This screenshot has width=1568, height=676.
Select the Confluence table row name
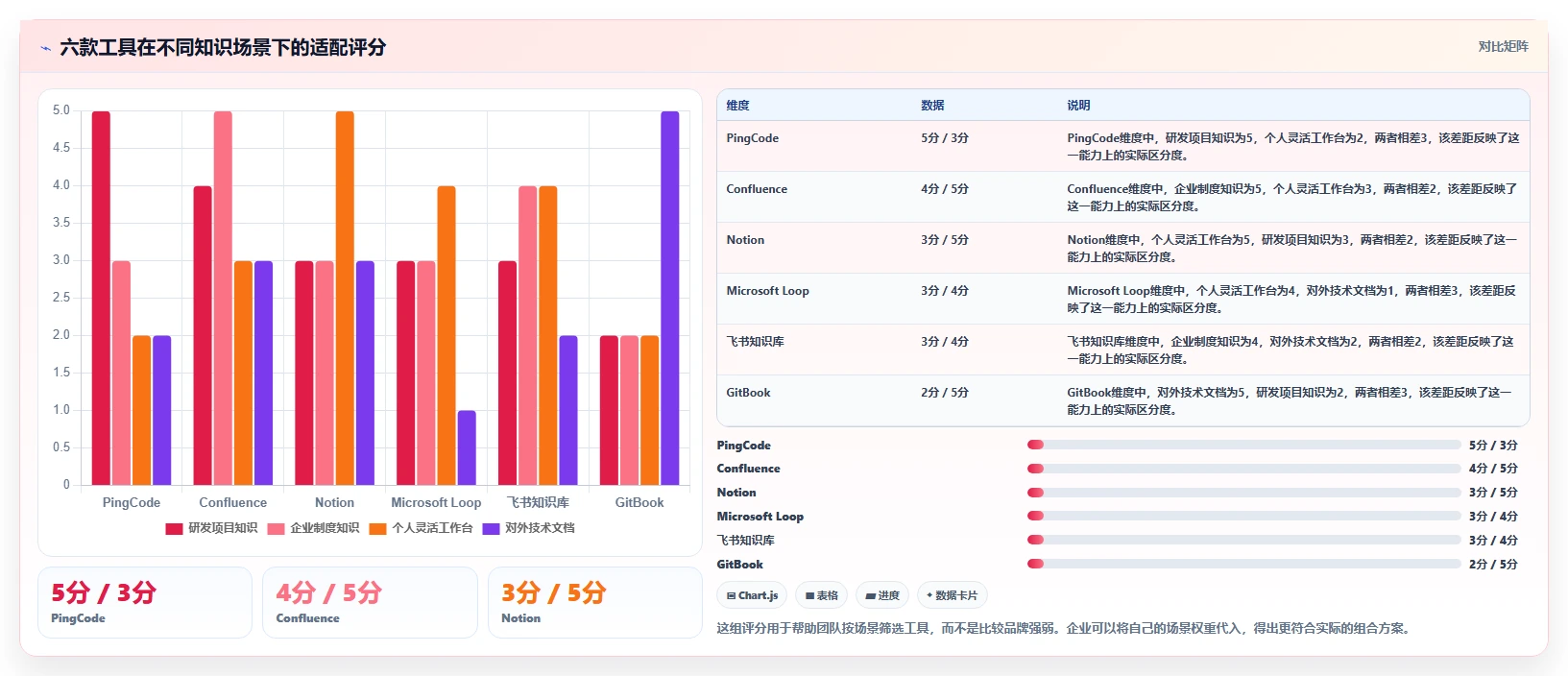pyautogui.click(x=757, y=189)
